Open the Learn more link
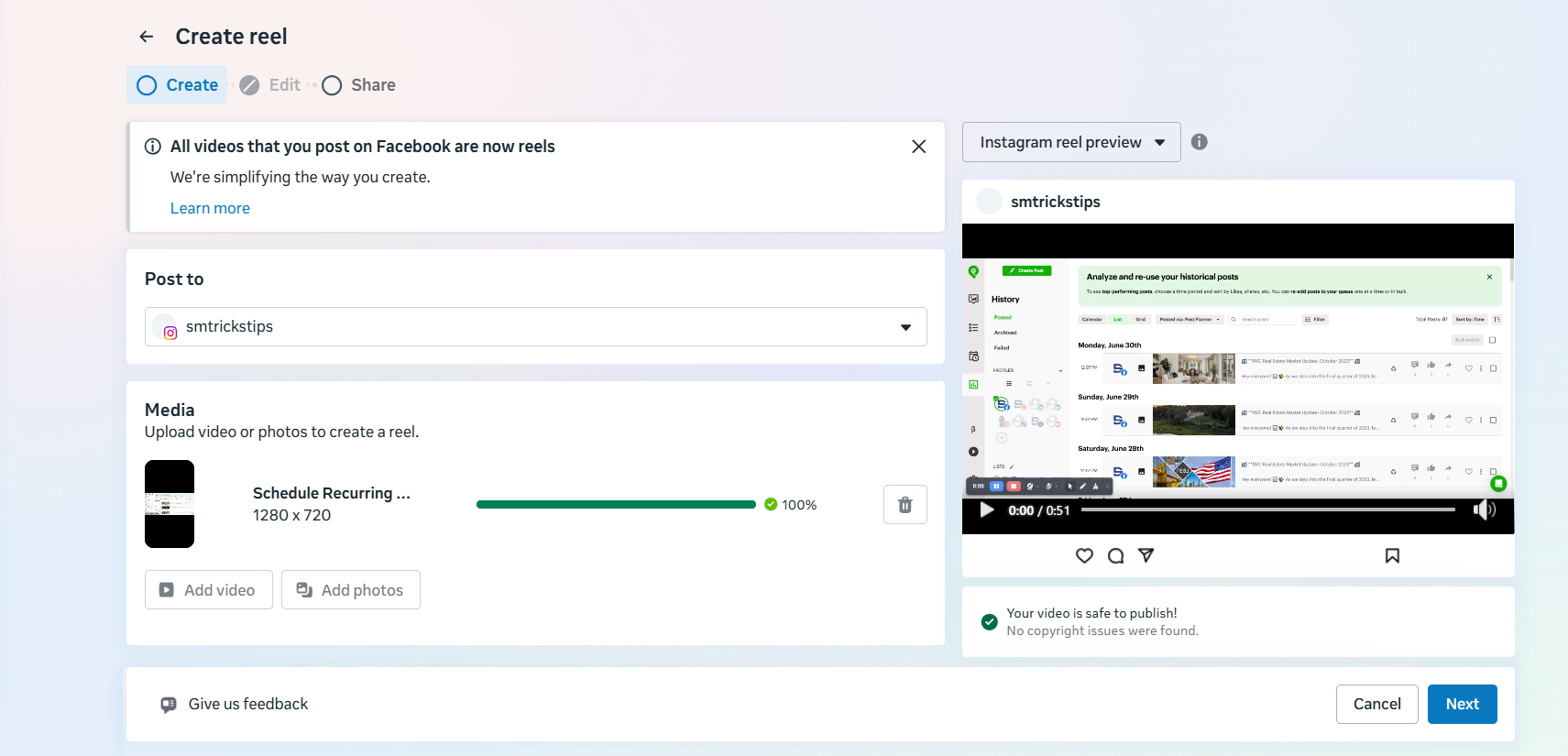 coord(210,208)
